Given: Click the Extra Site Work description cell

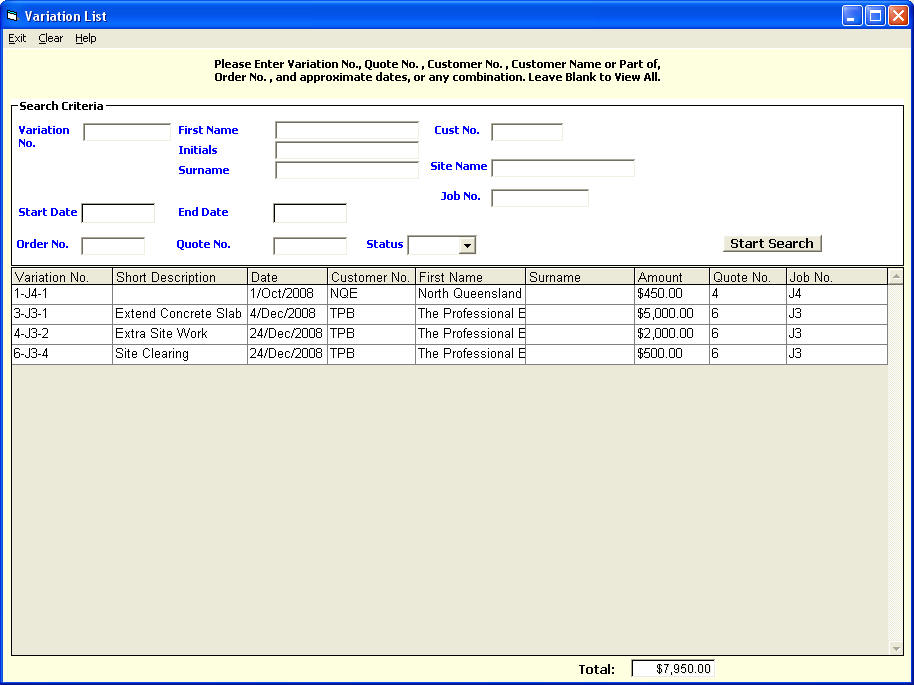Looking at the screenshot, I should (x=180, y=334).
